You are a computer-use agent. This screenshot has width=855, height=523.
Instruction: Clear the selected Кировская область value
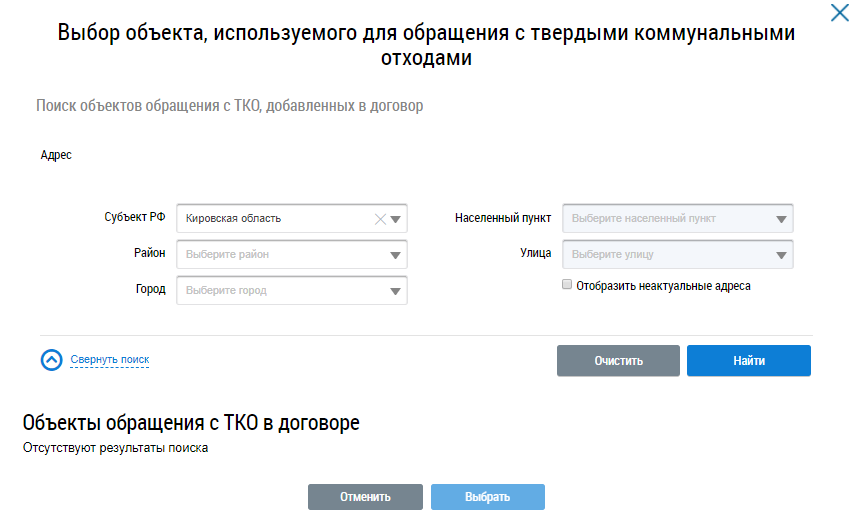pos(380,219)
